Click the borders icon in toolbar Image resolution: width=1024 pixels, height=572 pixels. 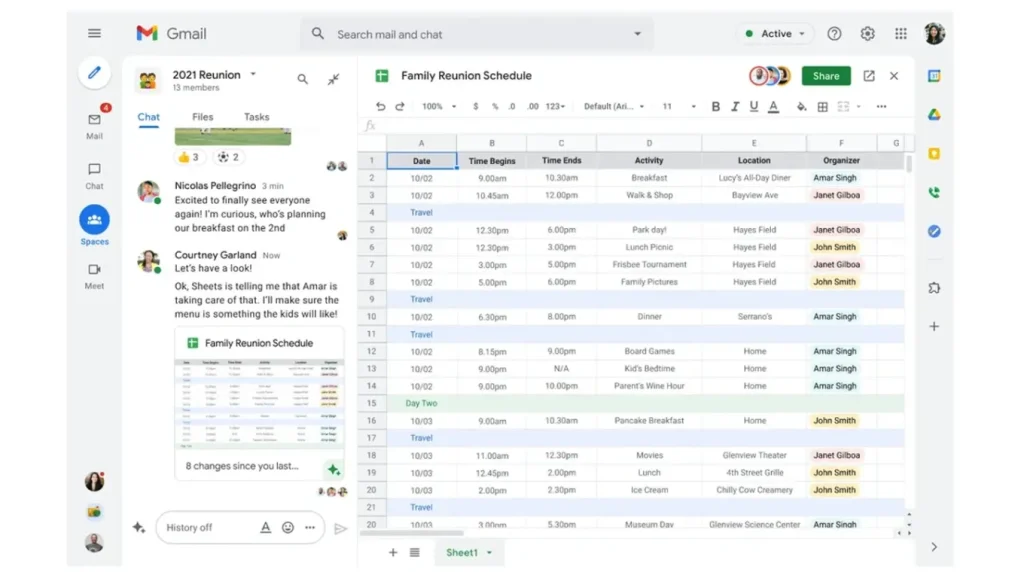[x=822, y=106]
